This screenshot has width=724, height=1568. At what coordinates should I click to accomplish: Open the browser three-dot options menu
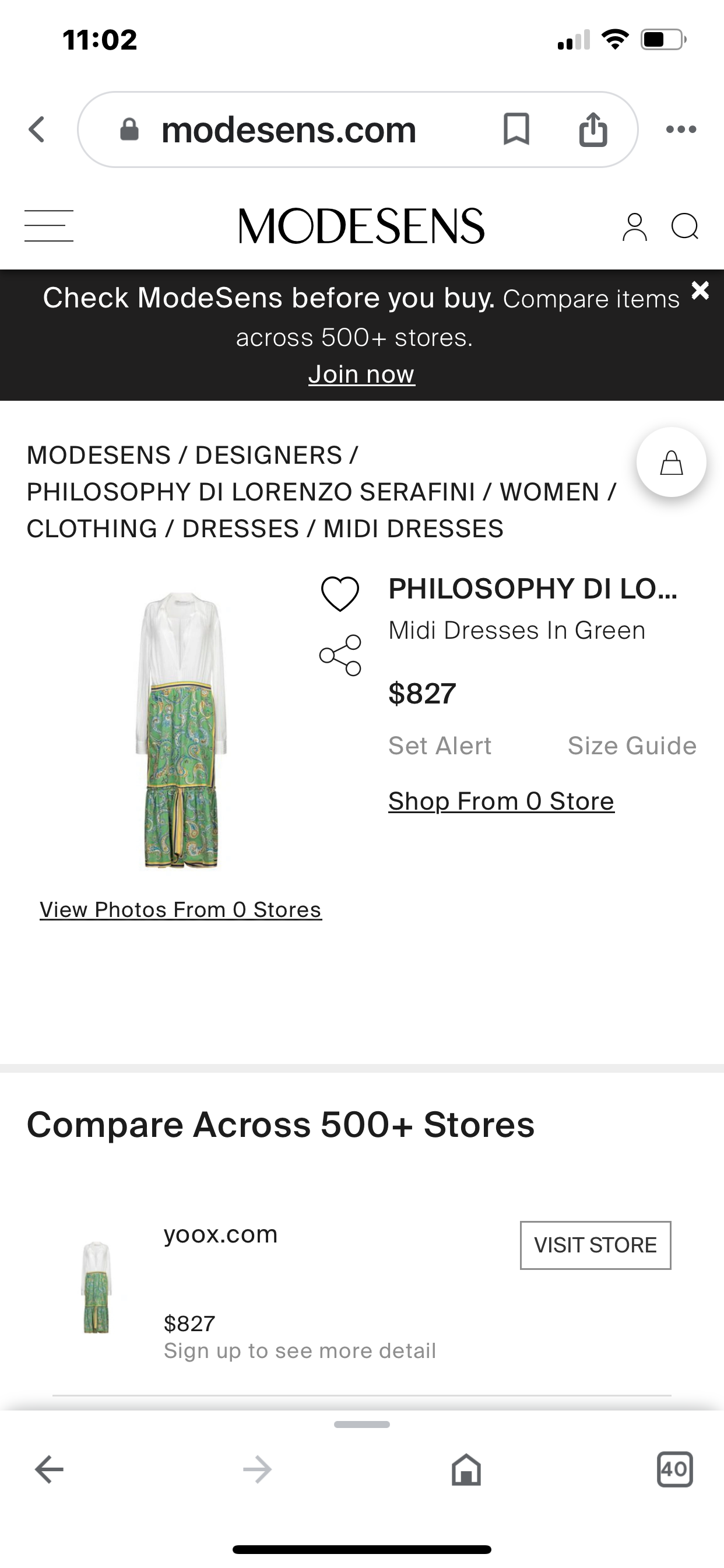click(681, 129)
